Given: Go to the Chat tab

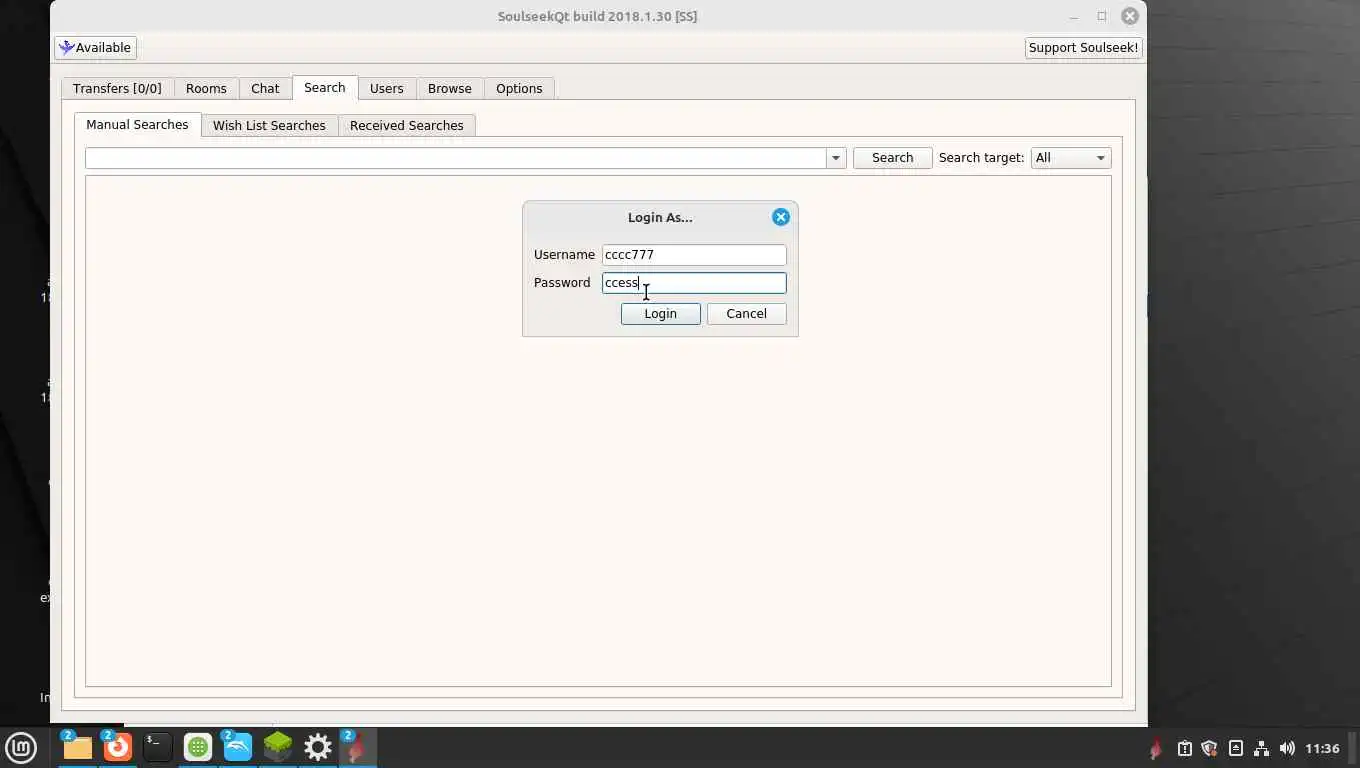Looking at the screenshot, I should [x=265, y=88].
